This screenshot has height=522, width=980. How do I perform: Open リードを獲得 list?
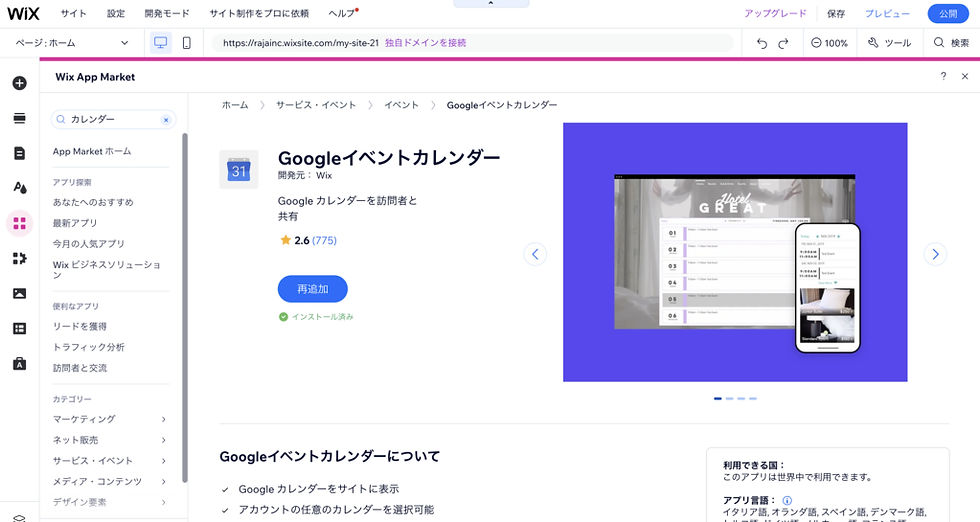(x=80, y=326)
